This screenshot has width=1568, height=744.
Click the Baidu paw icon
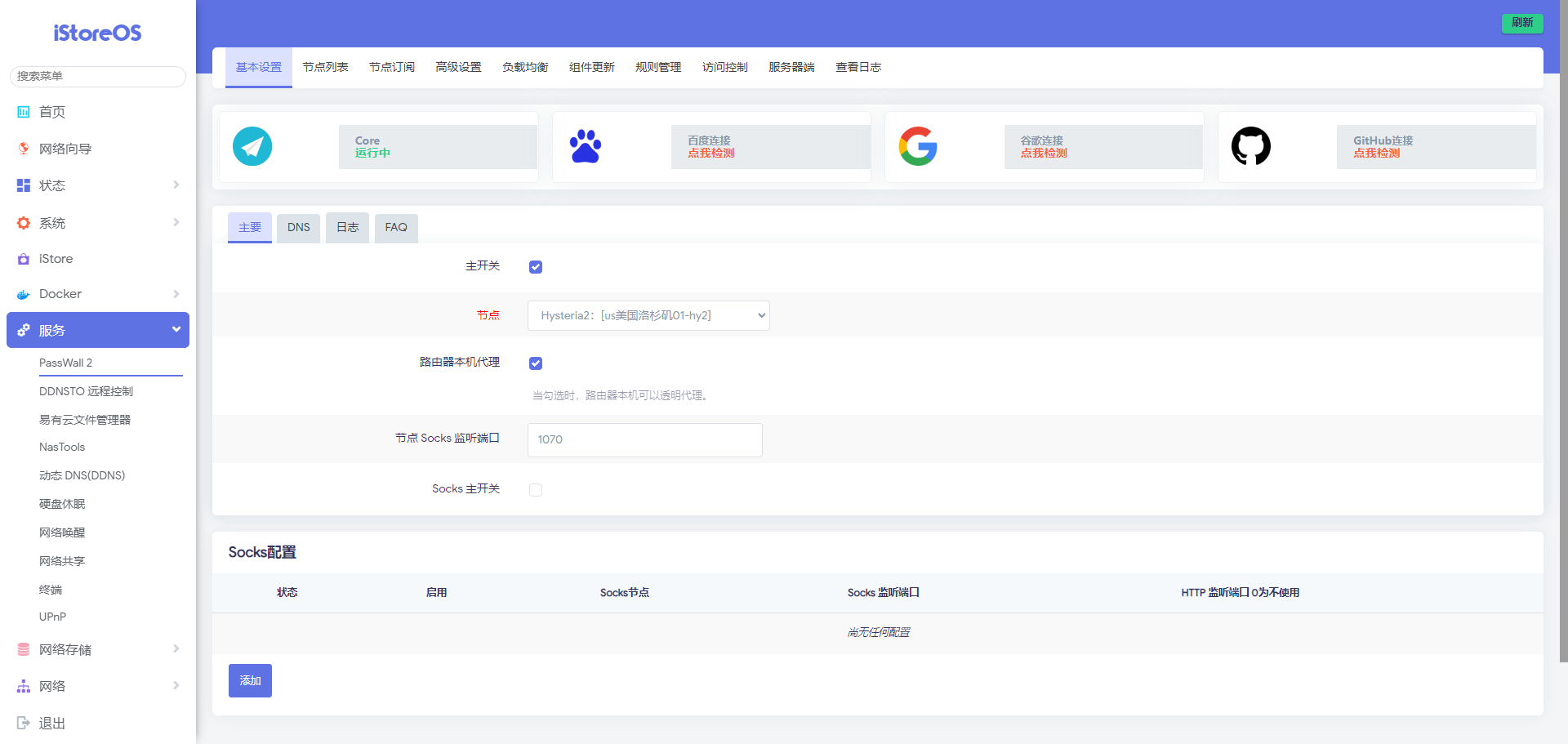[586, 146]
